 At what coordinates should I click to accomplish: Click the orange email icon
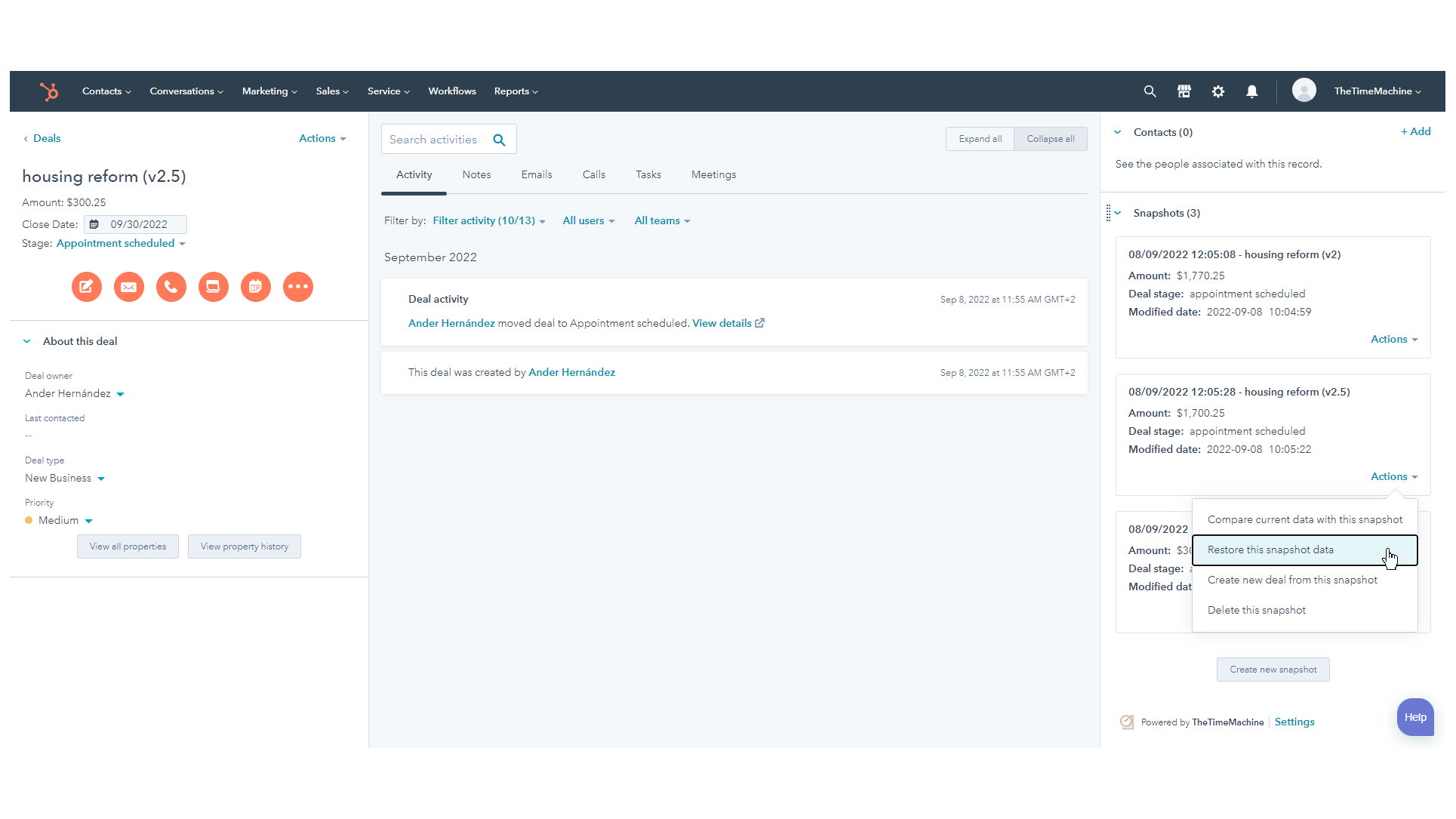point(129,287)
